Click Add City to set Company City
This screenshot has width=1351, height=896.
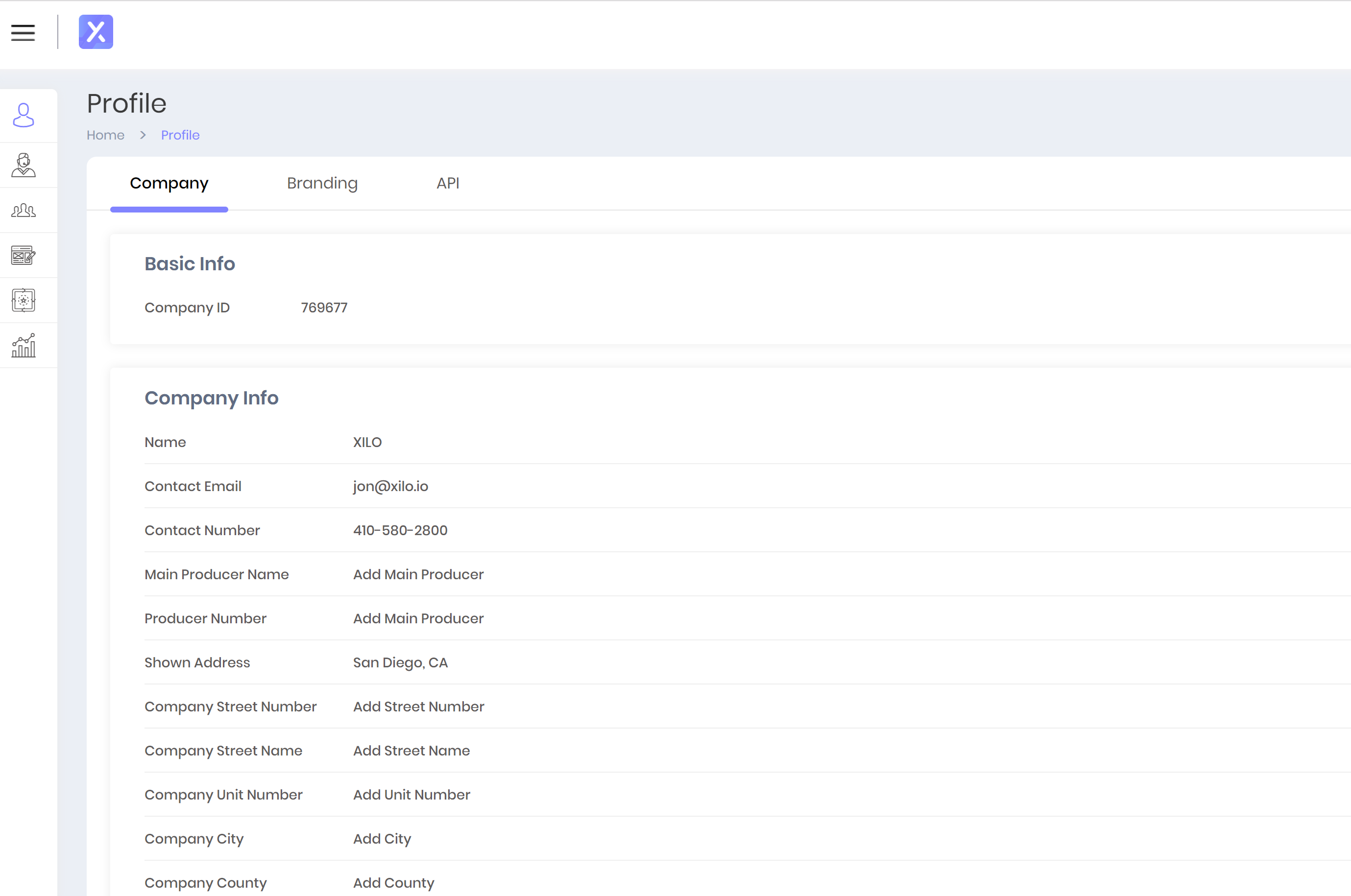(x=381, y=839)
